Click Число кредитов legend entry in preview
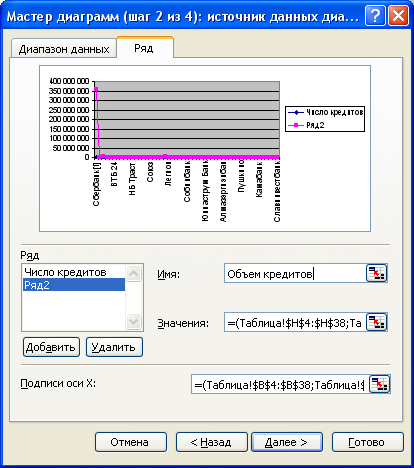This screenshot has height=468, width=414. (x=325, y=112)
